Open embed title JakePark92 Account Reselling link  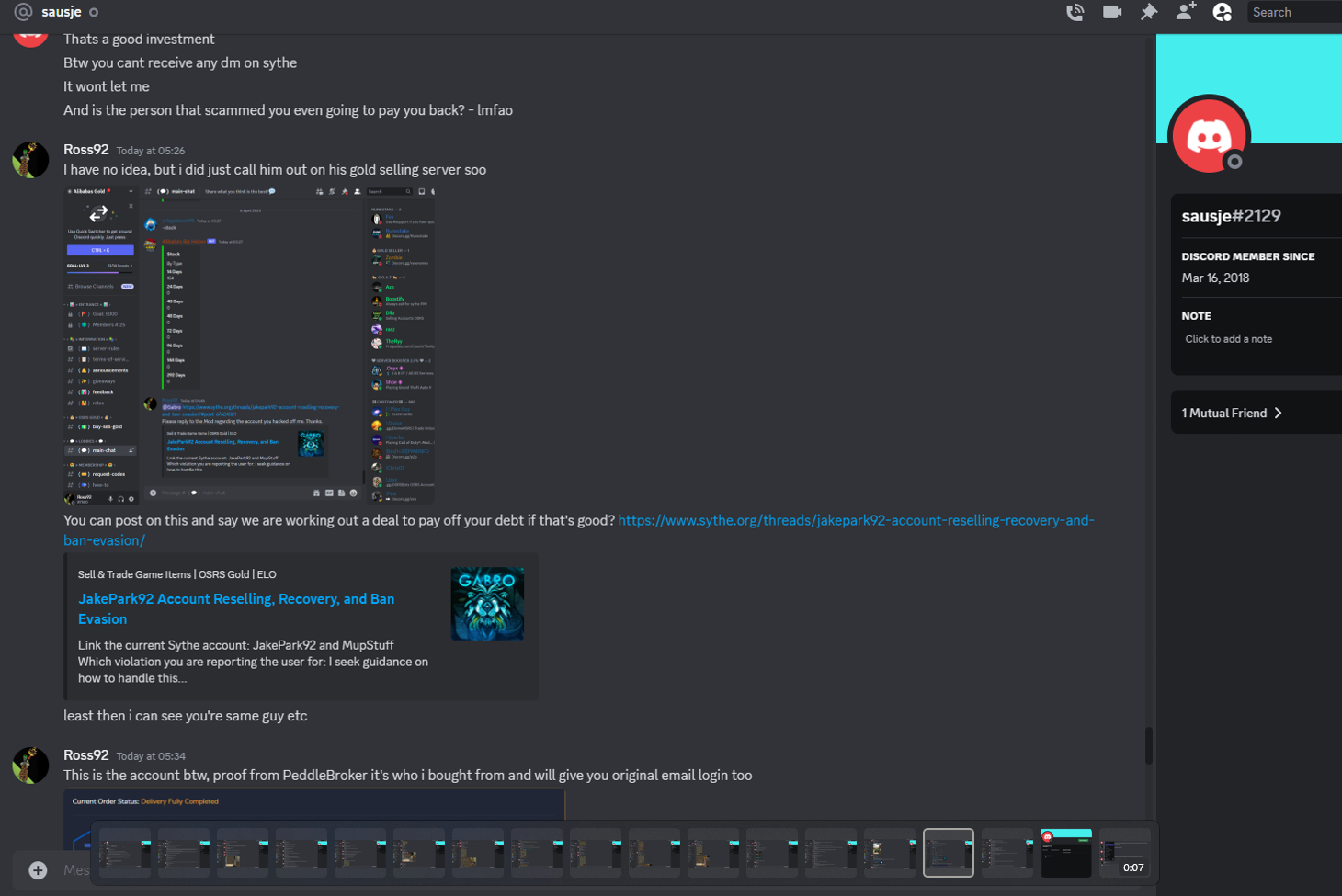pyautogui.click(x=236, y=608)
